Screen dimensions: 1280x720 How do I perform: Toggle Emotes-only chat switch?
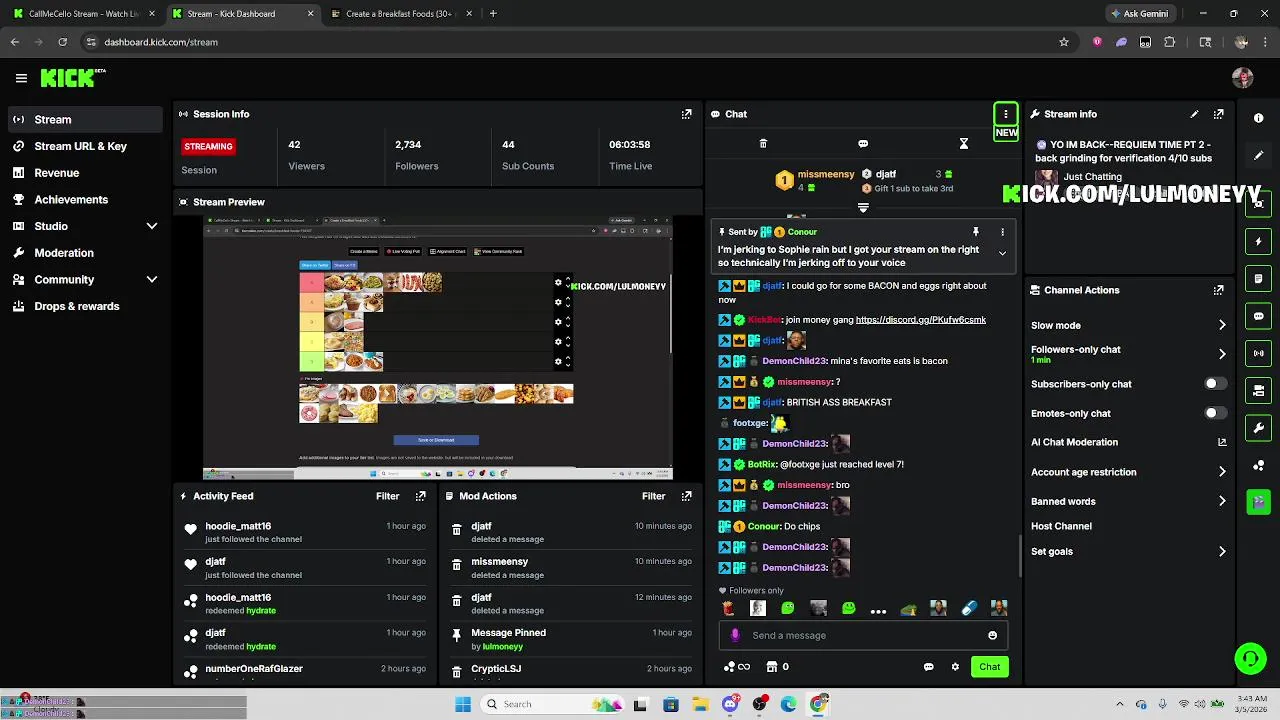[x=1215, y=413]
